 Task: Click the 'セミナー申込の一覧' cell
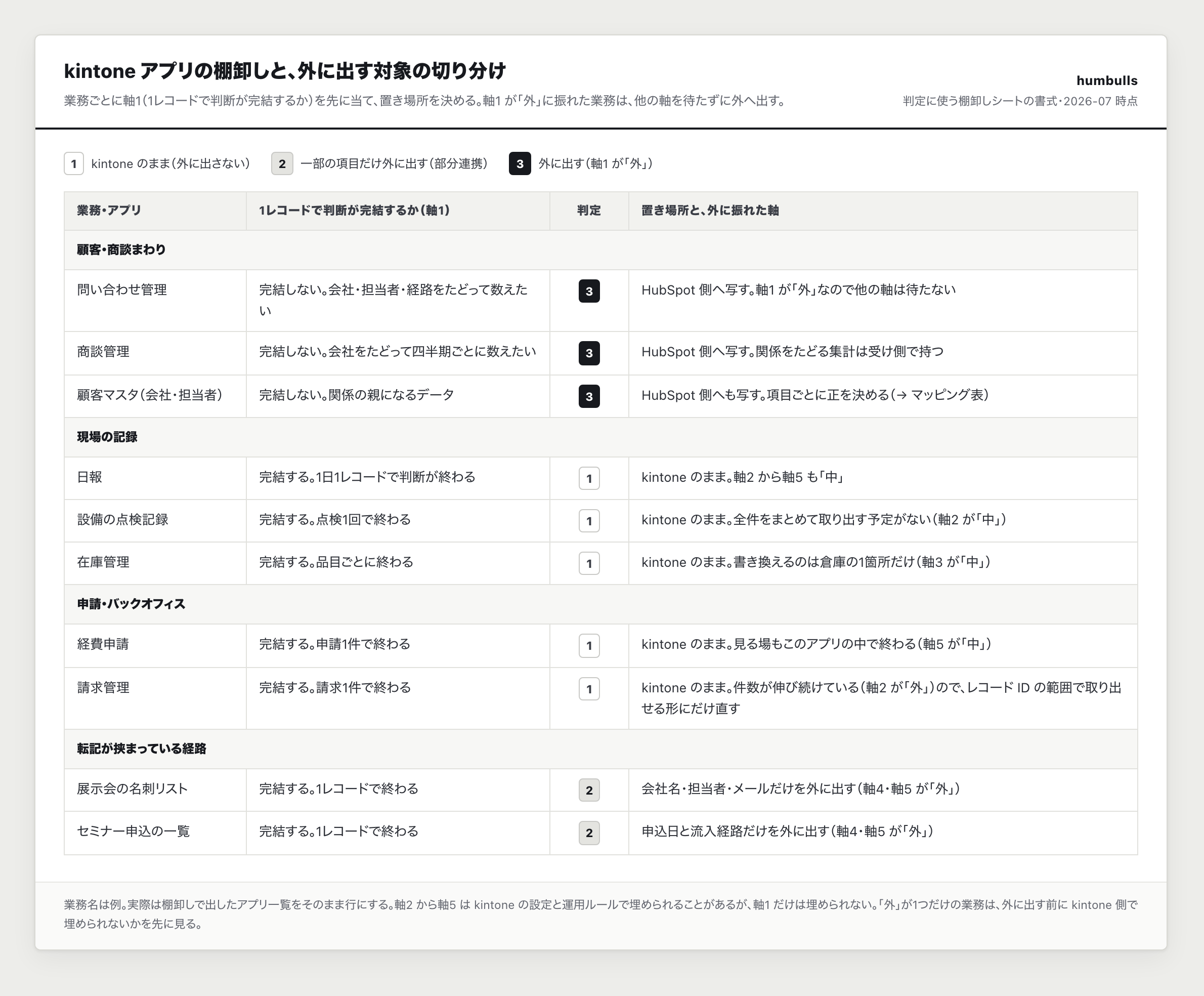pyautogui.click(x=155, y=833)
